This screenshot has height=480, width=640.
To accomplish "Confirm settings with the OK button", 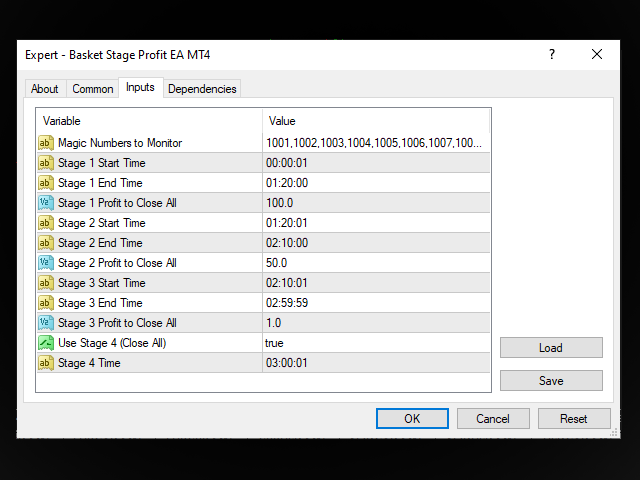I will [412, 419].
